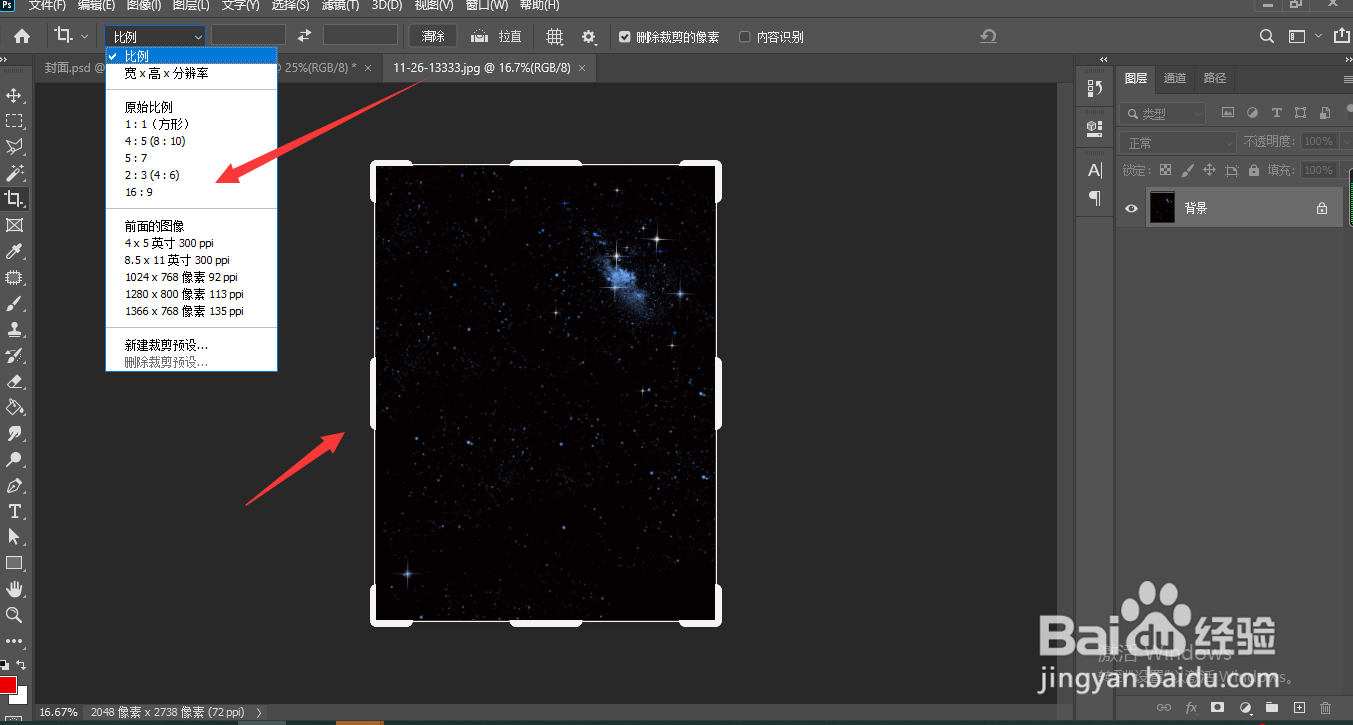
Task: Select the Move tool
Action: tap(14, 95)
